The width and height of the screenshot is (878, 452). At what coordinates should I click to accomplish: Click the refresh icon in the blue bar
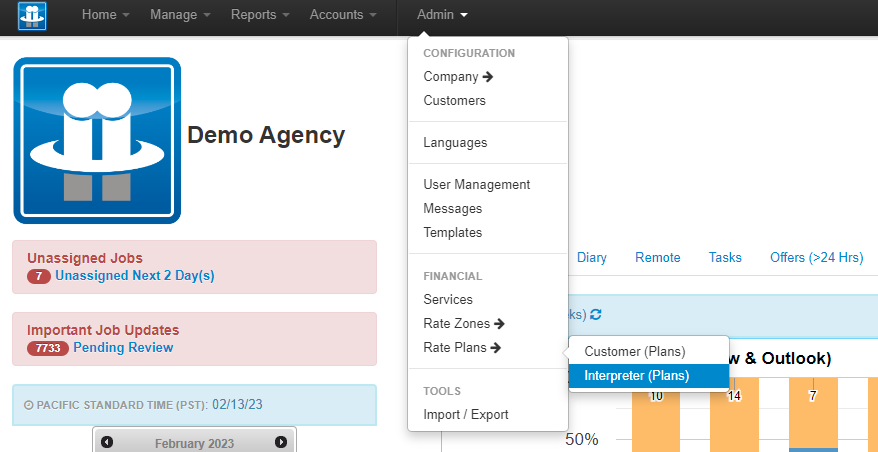(x=596, y=315)
